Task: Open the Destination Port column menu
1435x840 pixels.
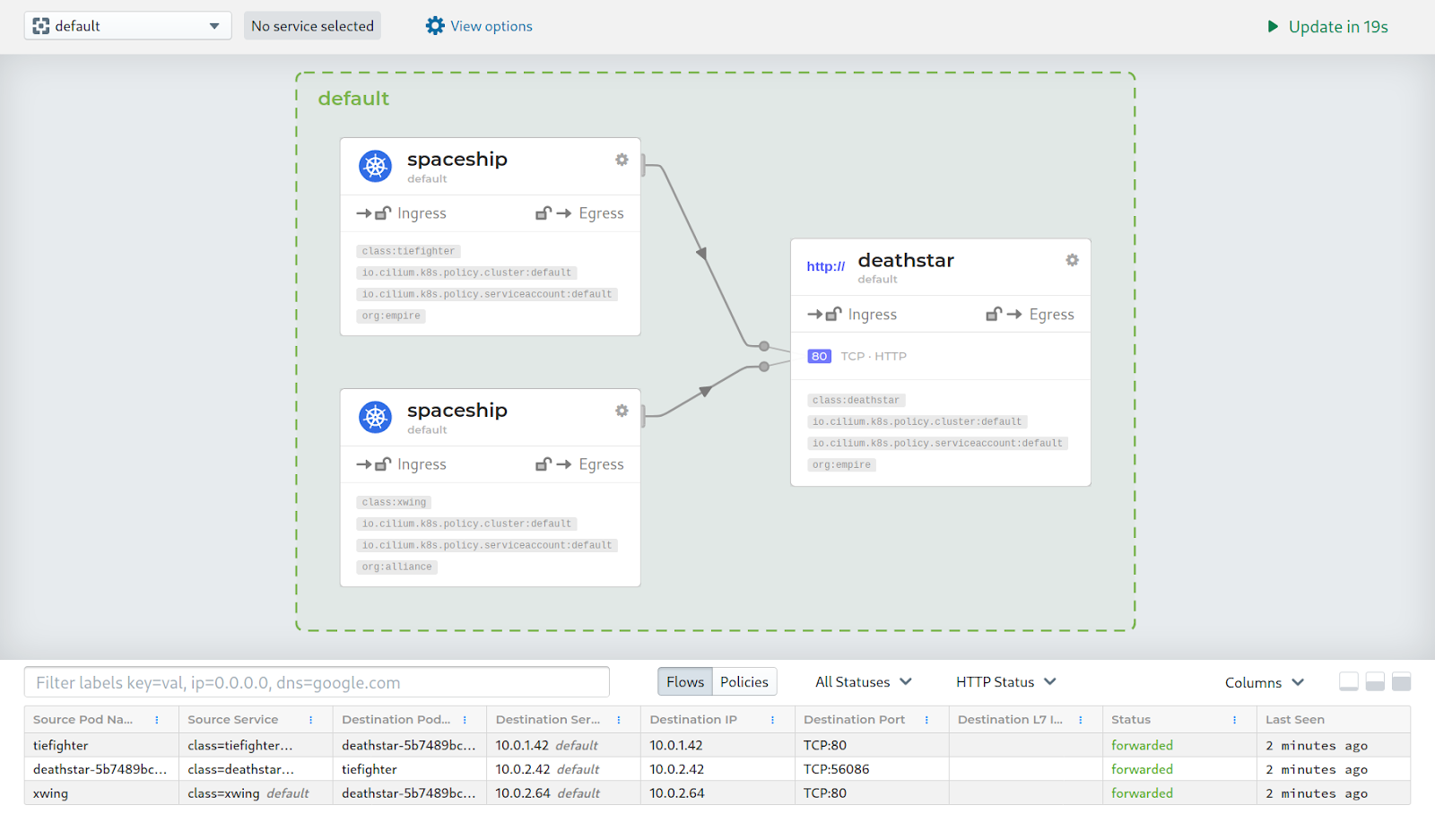Action: click(926, 719)
